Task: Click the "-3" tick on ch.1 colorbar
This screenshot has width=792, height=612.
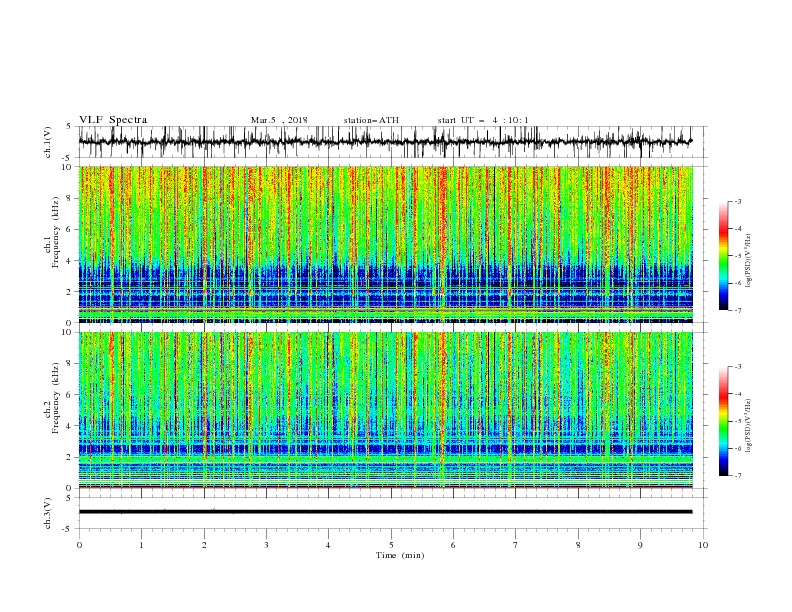Action: point(737,201)
